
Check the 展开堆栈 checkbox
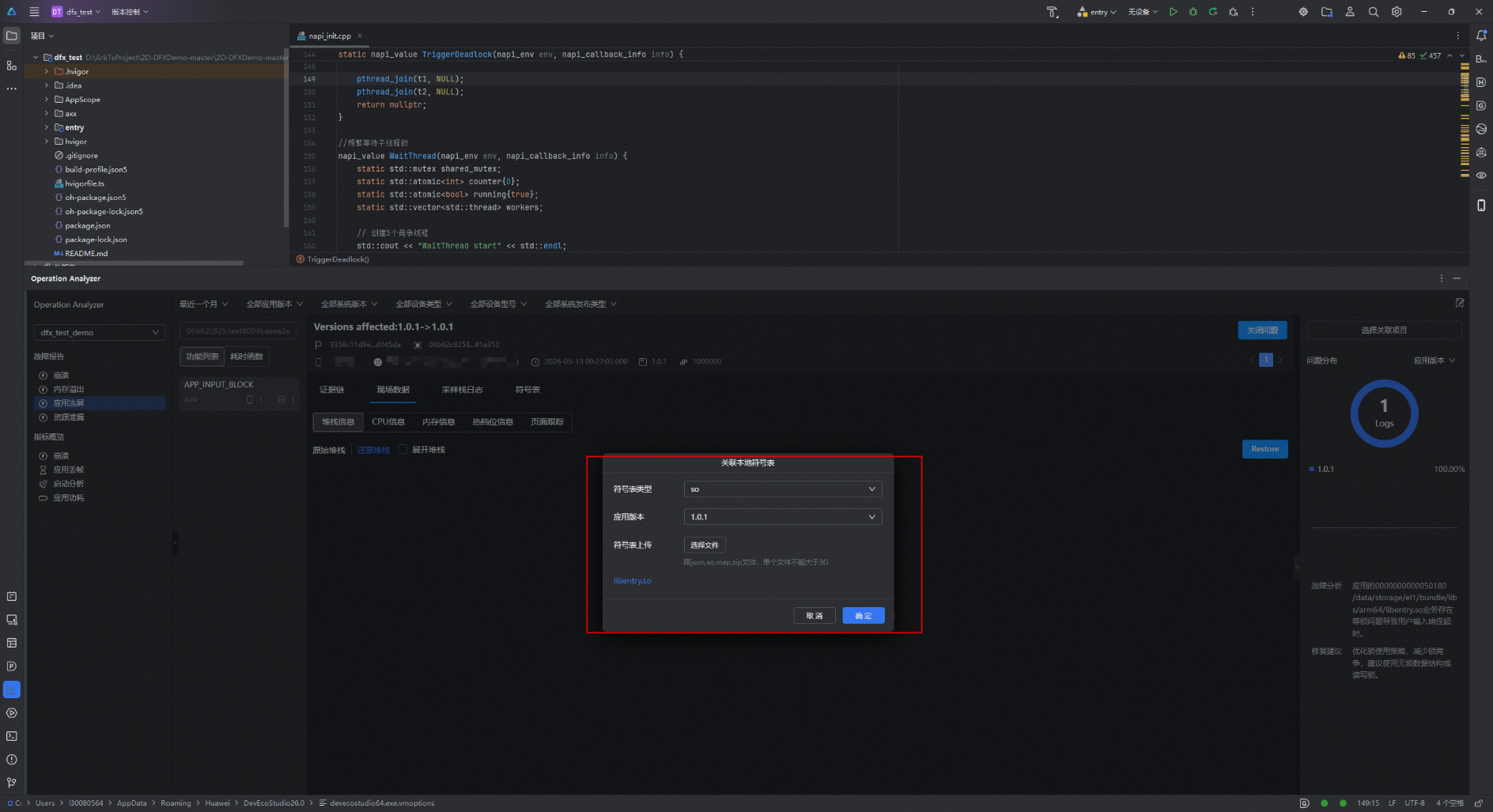403,449
